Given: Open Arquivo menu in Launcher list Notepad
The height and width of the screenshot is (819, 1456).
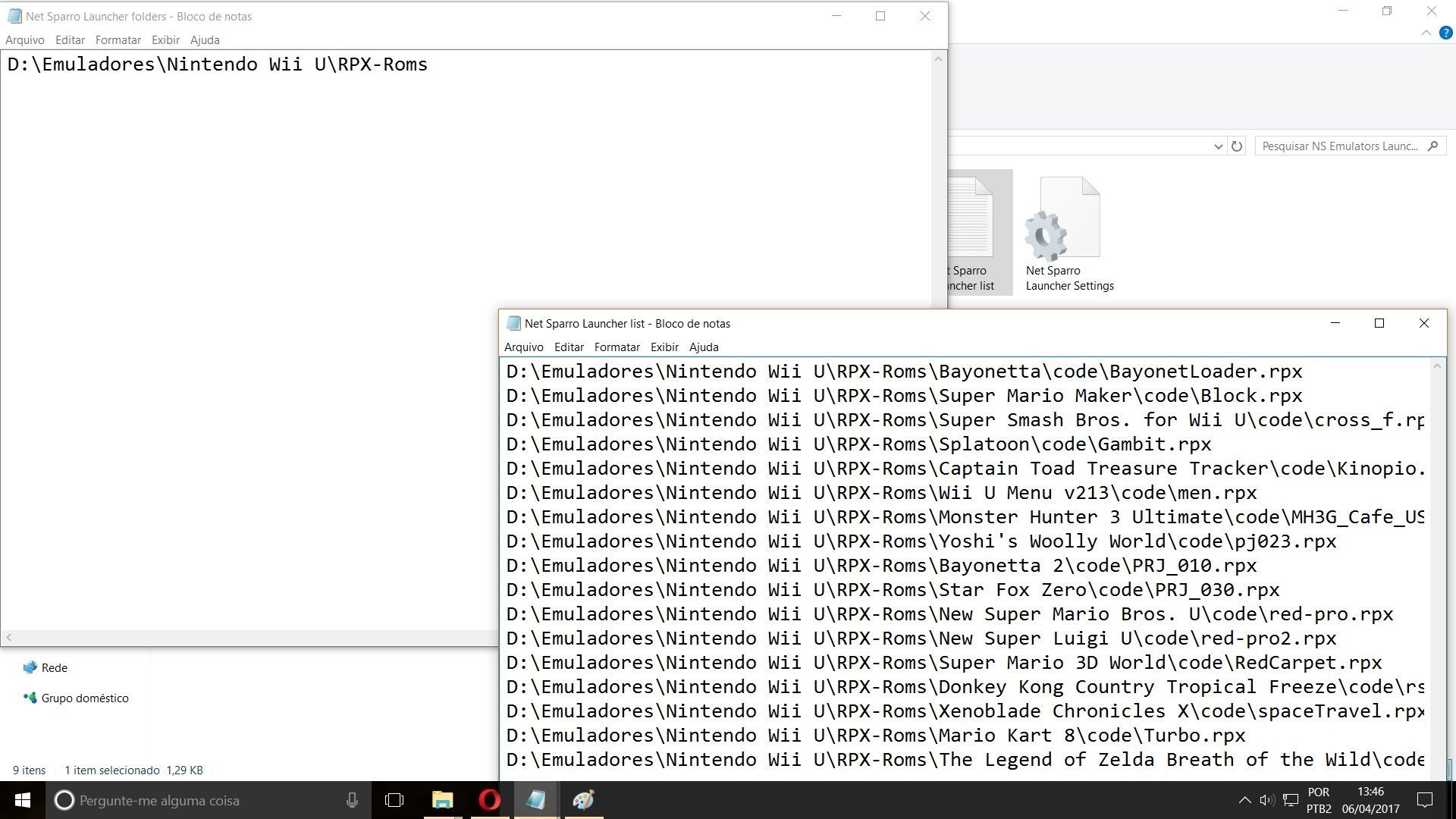Looking at the screenshot, I should coord(524,347).
